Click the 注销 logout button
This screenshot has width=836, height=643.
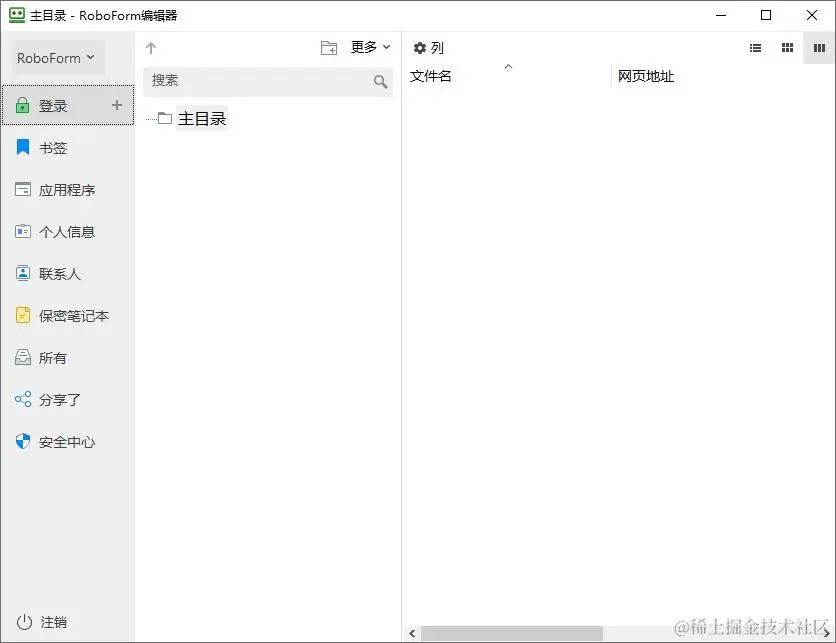pos(42,622)
